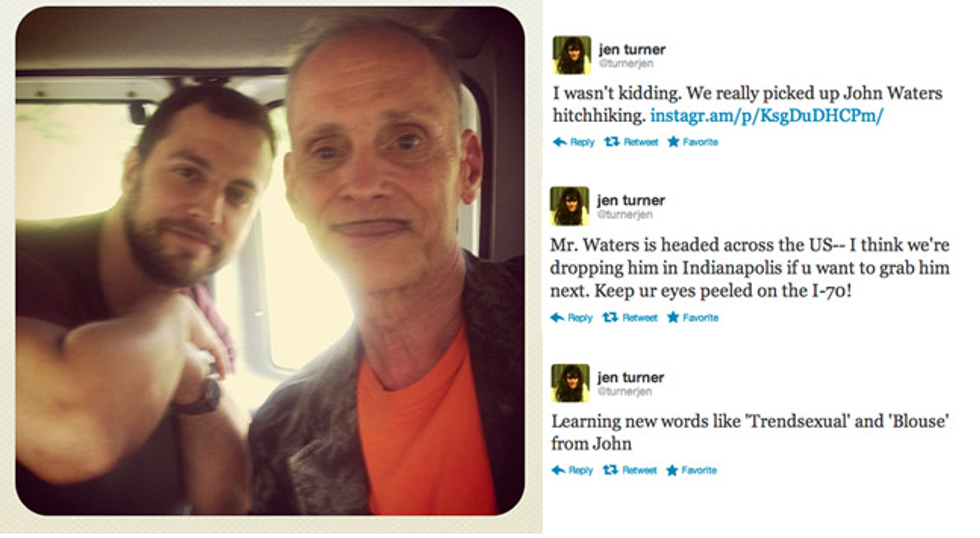The height and width of the screenshot is (538, 980).
Task: Click 'Retweet' label on the second tweet
Action: pos(639,317)
